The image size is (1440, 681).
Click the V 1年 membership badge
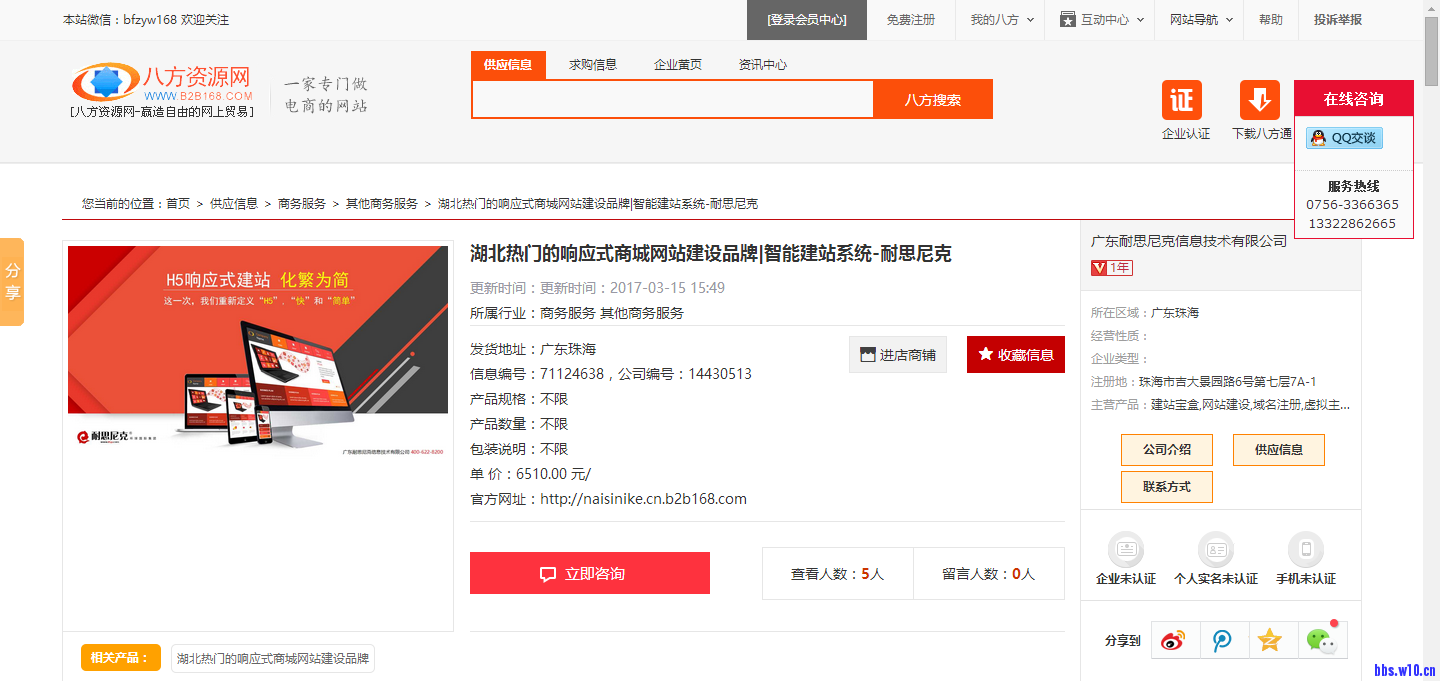[x=1111, y=268]
